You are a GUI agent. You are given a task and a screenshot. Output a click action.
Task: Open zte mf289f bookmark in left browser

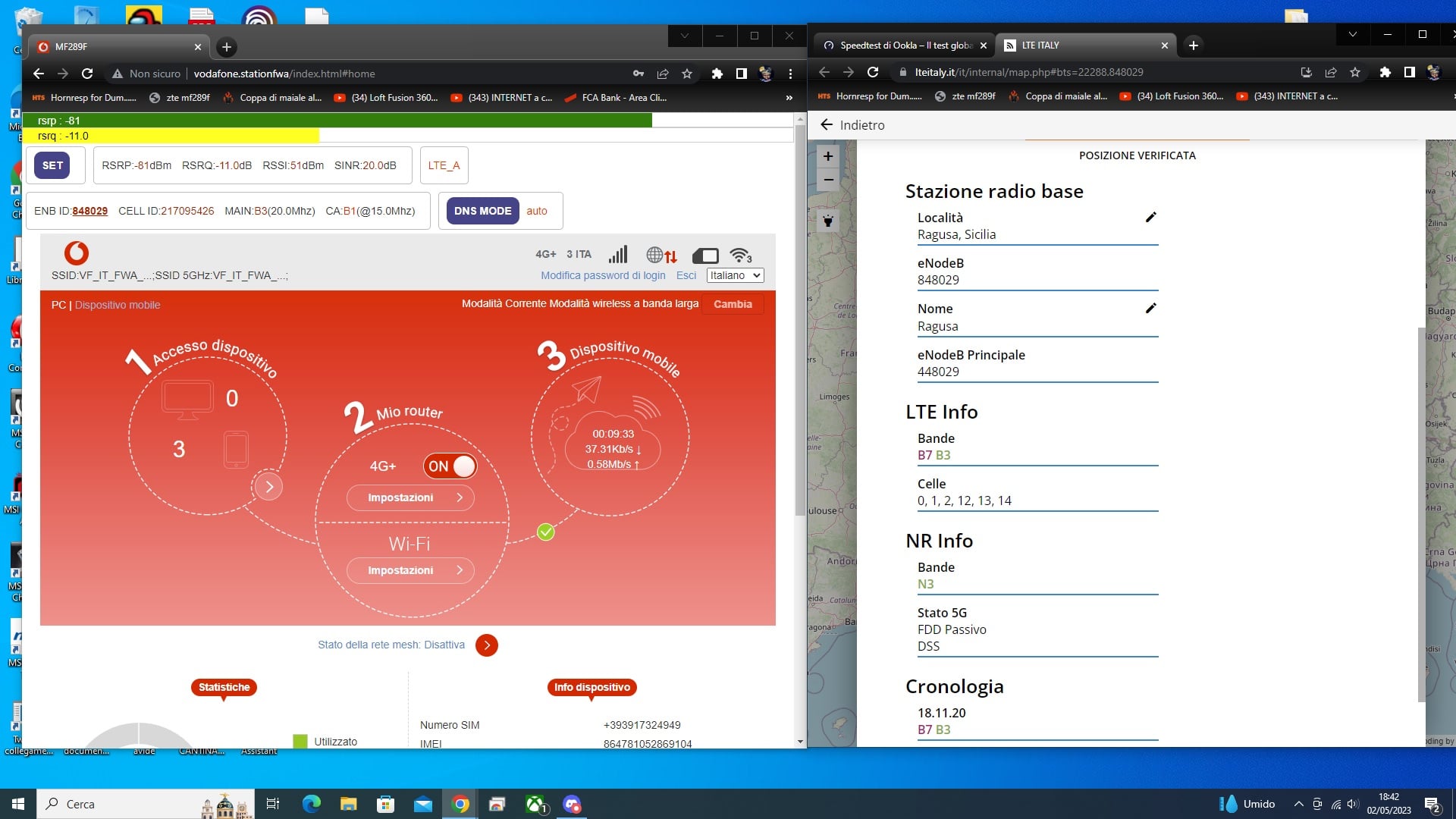tap(180, 97)
